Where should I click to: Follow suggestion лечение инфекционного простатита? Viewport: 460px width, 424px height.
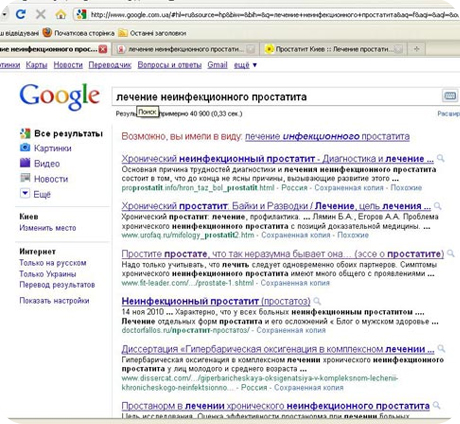[x=327, y=136]
